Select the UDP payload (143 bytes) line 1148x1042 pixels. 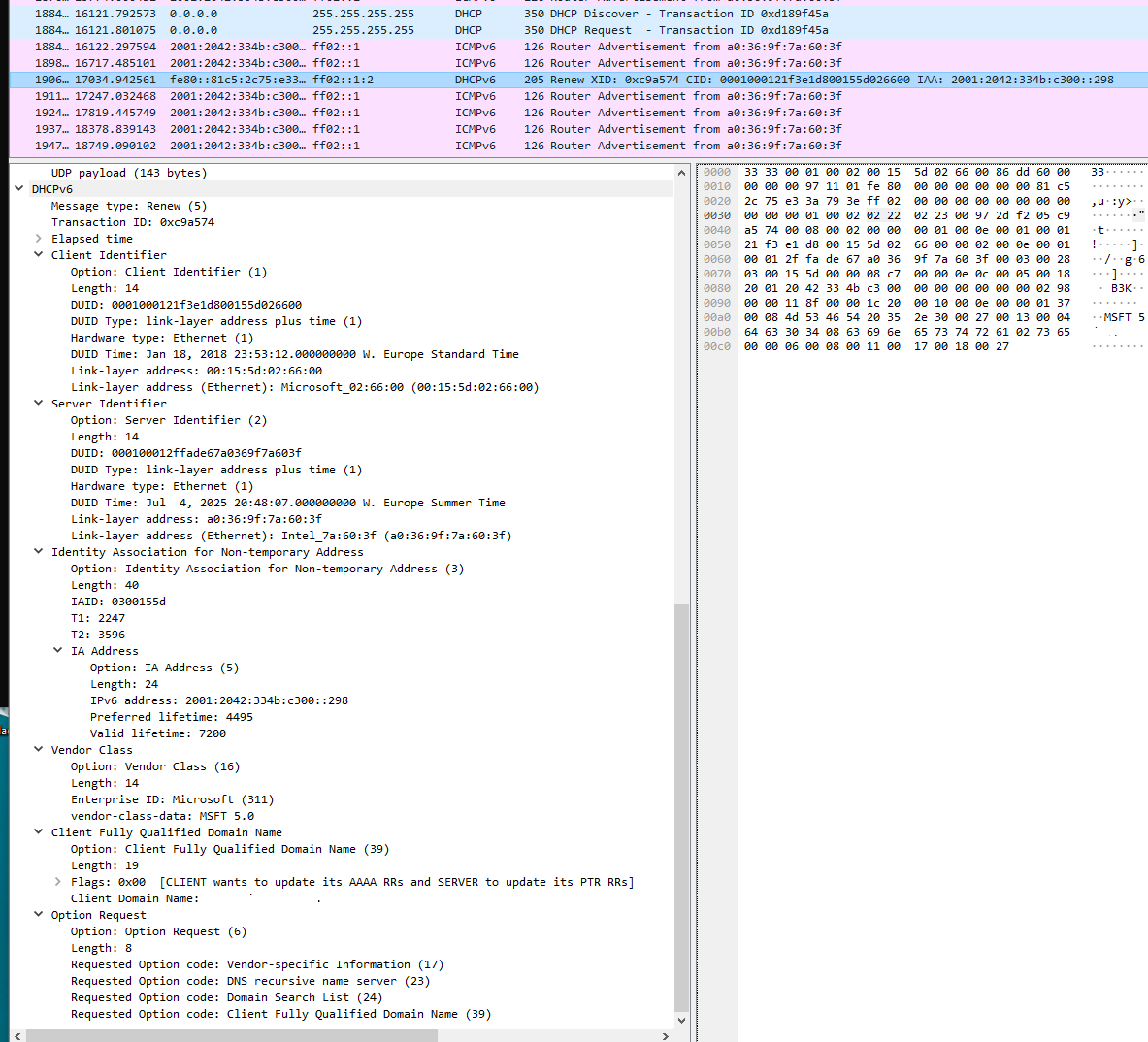click(129, 173)
